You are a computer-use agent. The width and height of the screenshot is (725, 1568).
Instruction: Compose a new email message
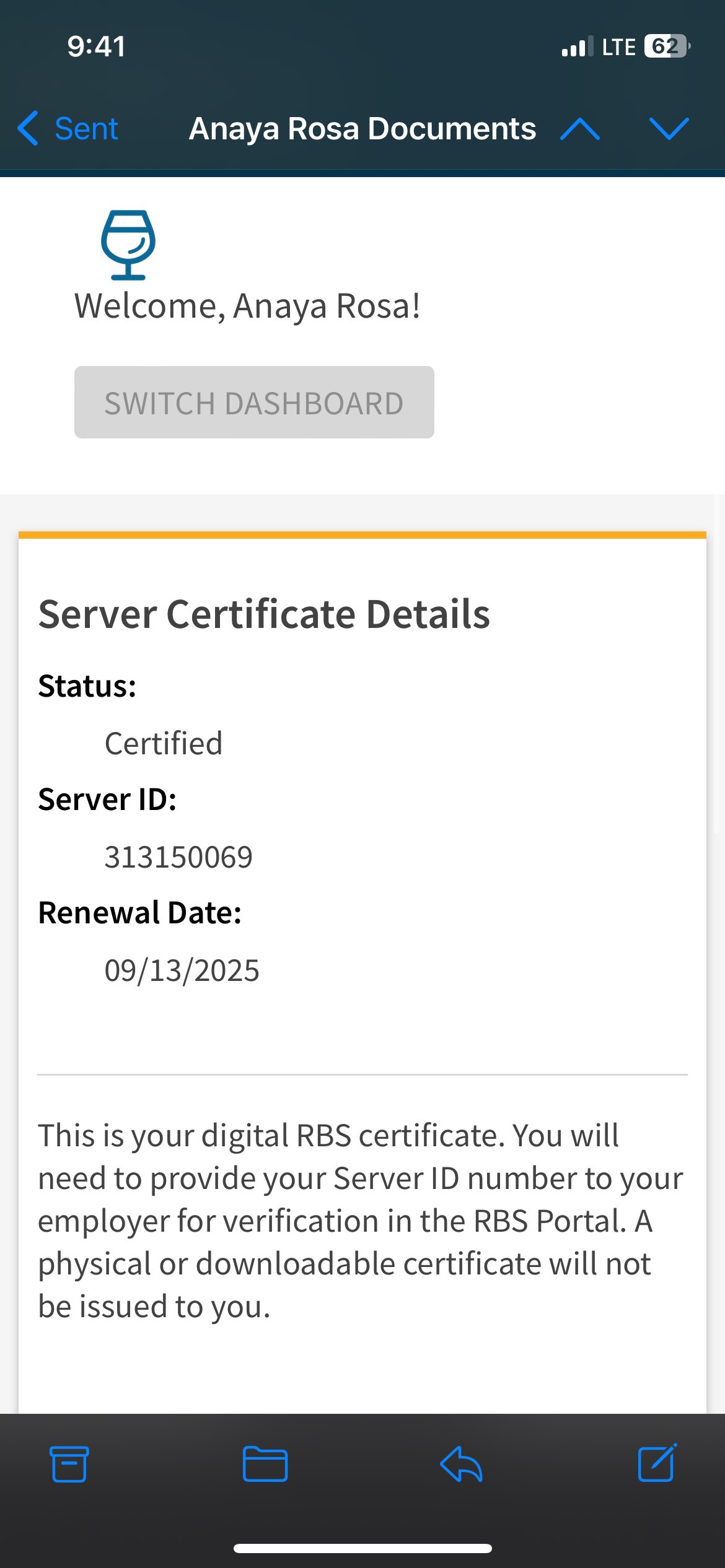coord(657,1463)
